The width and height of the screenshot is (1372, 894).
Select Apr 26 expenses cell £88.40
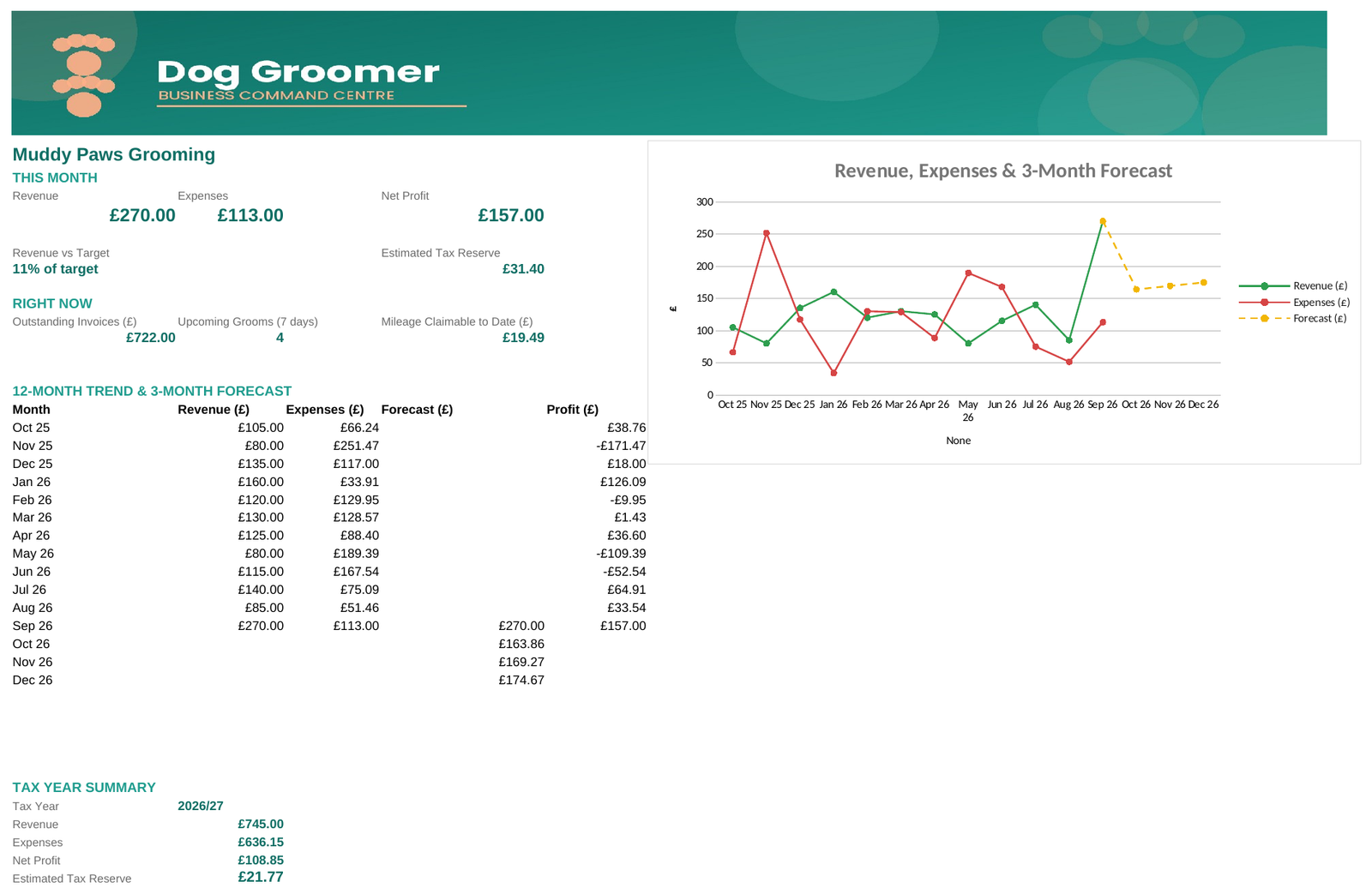coord(359,536)
